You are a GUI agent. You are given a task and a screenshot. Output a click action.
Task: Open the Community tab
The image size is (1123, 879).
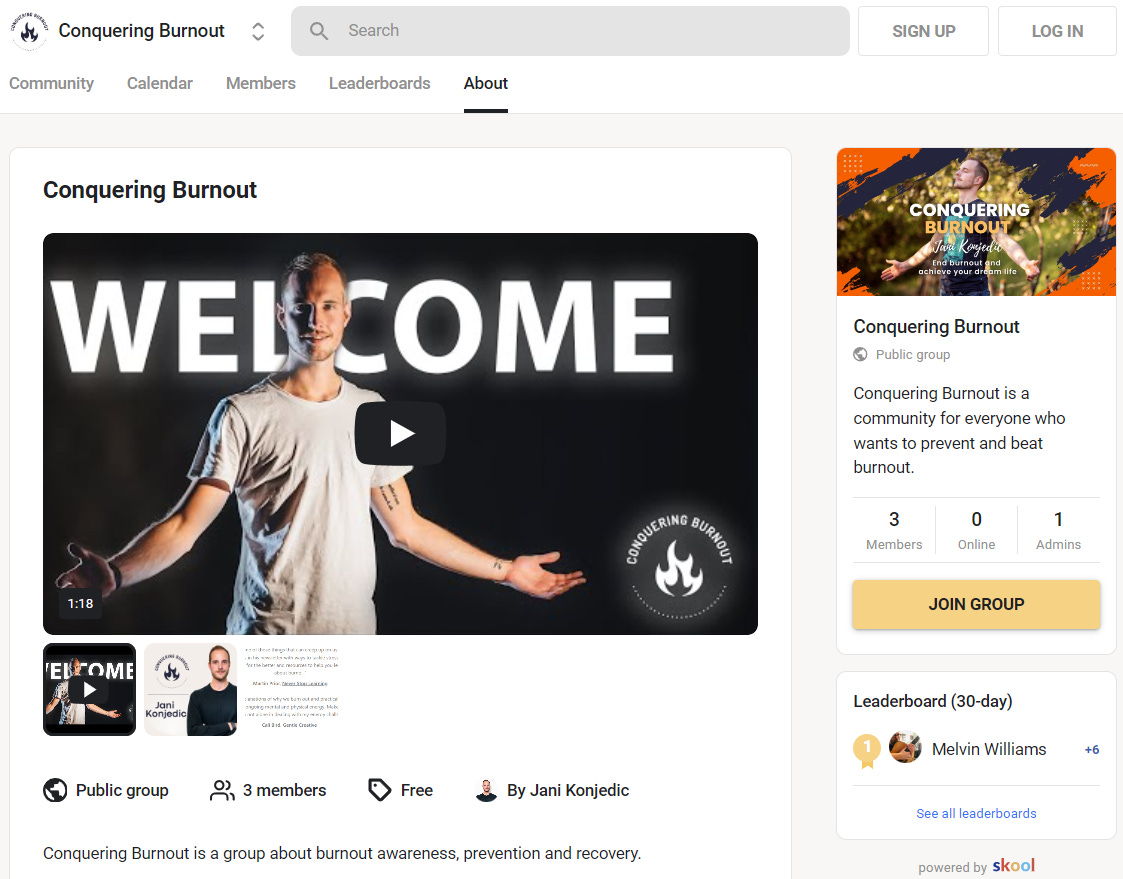click(52, 83)
